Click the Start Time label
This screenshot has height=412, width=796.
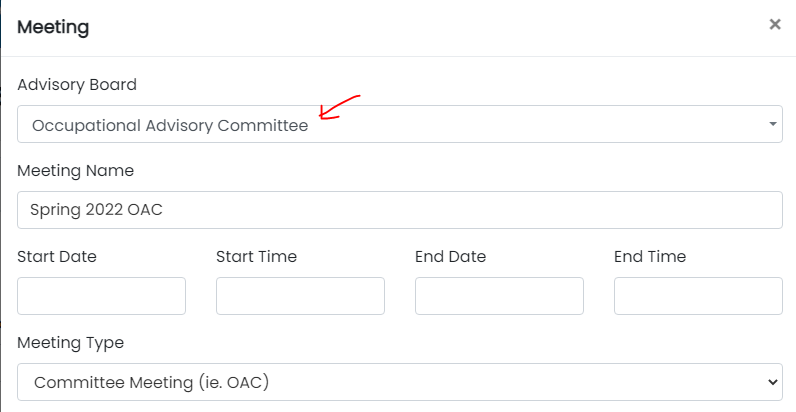pyautogui.click(x=256, y=257)
